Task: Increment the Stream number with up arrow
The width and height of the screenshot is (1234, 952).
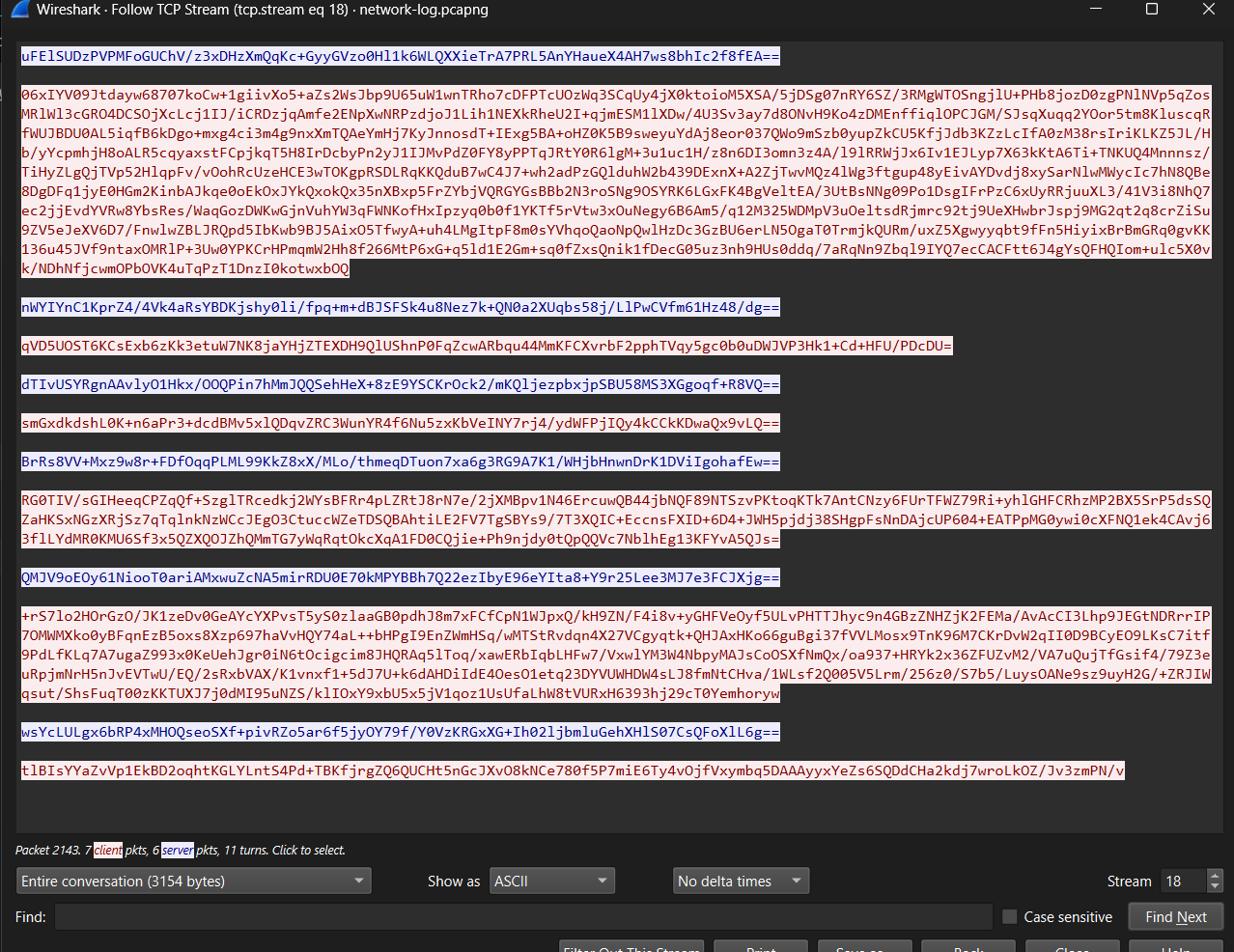Action: coord(1215,876)
